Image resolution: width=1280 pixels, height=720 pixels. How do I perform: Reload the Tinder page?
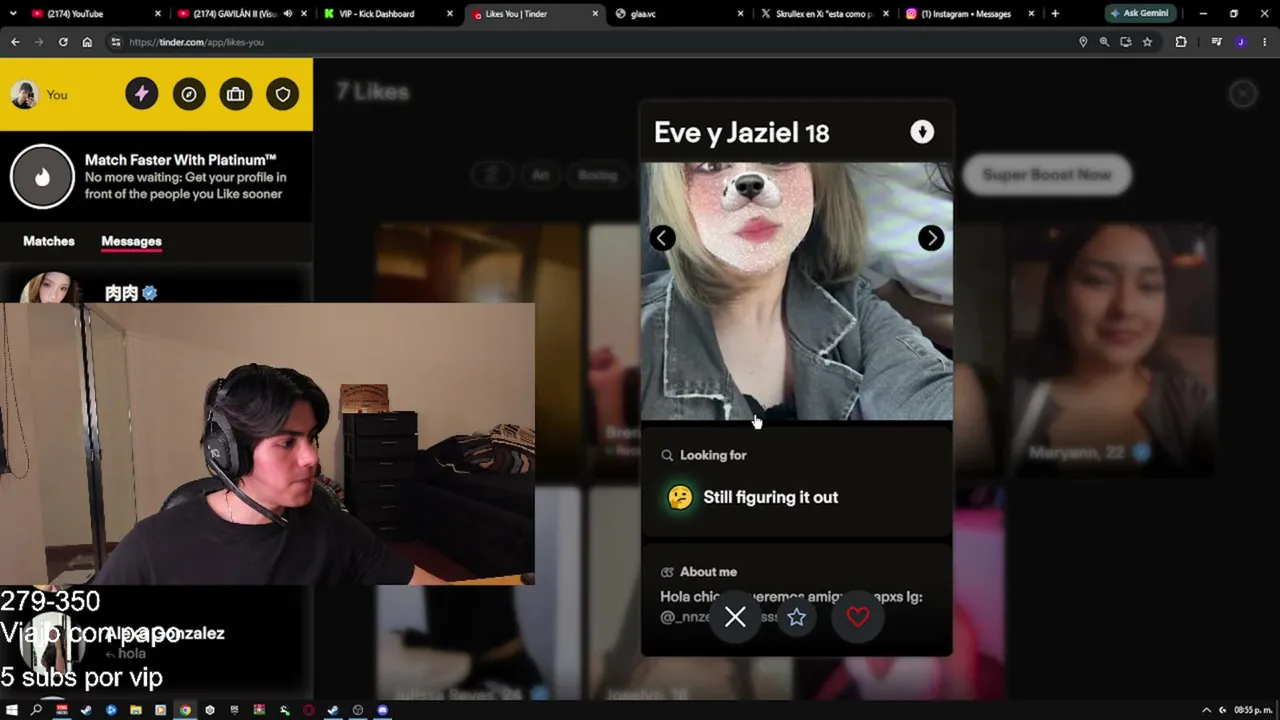[x=63, y=42]
